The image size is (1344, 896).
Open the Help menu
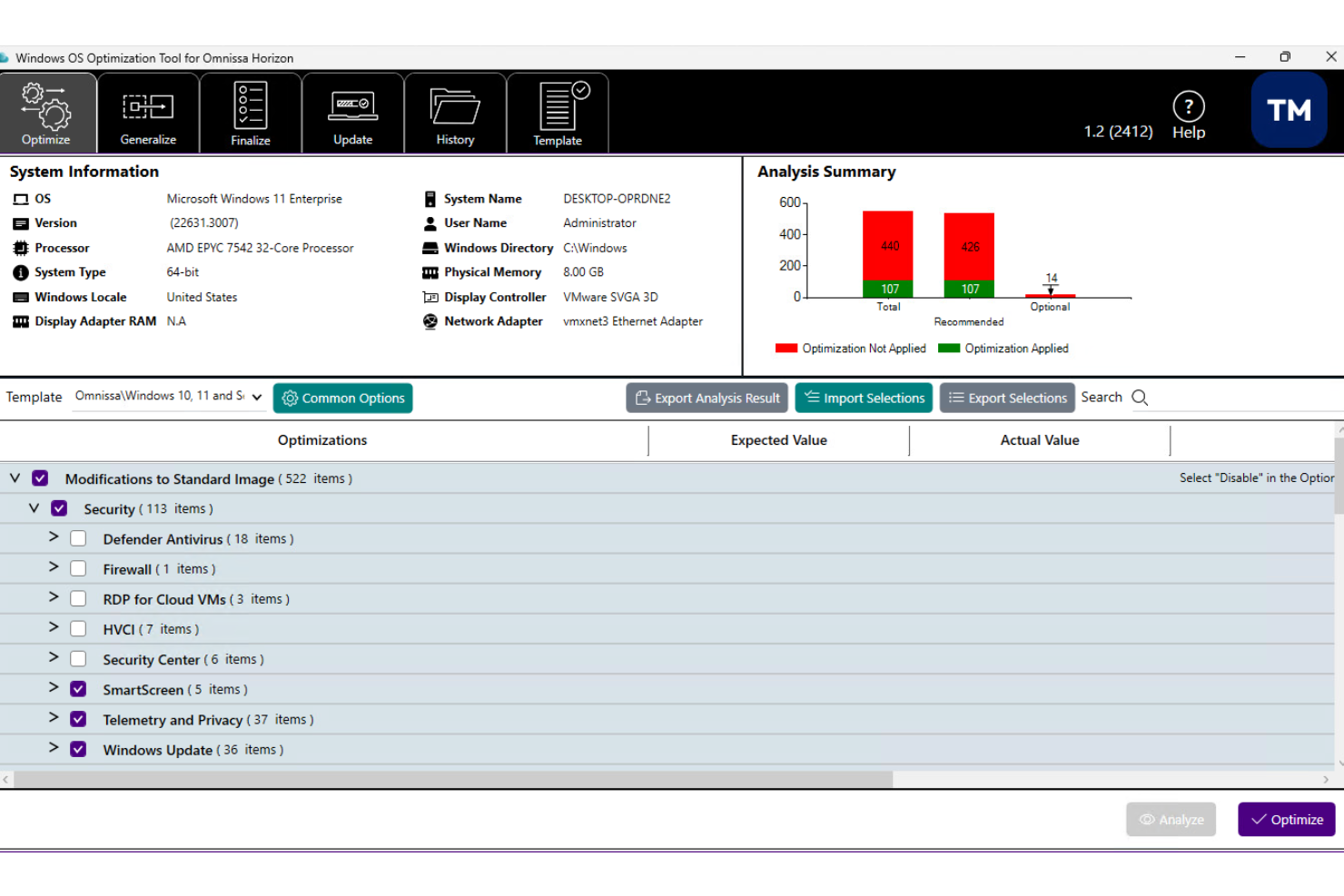pyautogui.click(x=1188, y=112)
